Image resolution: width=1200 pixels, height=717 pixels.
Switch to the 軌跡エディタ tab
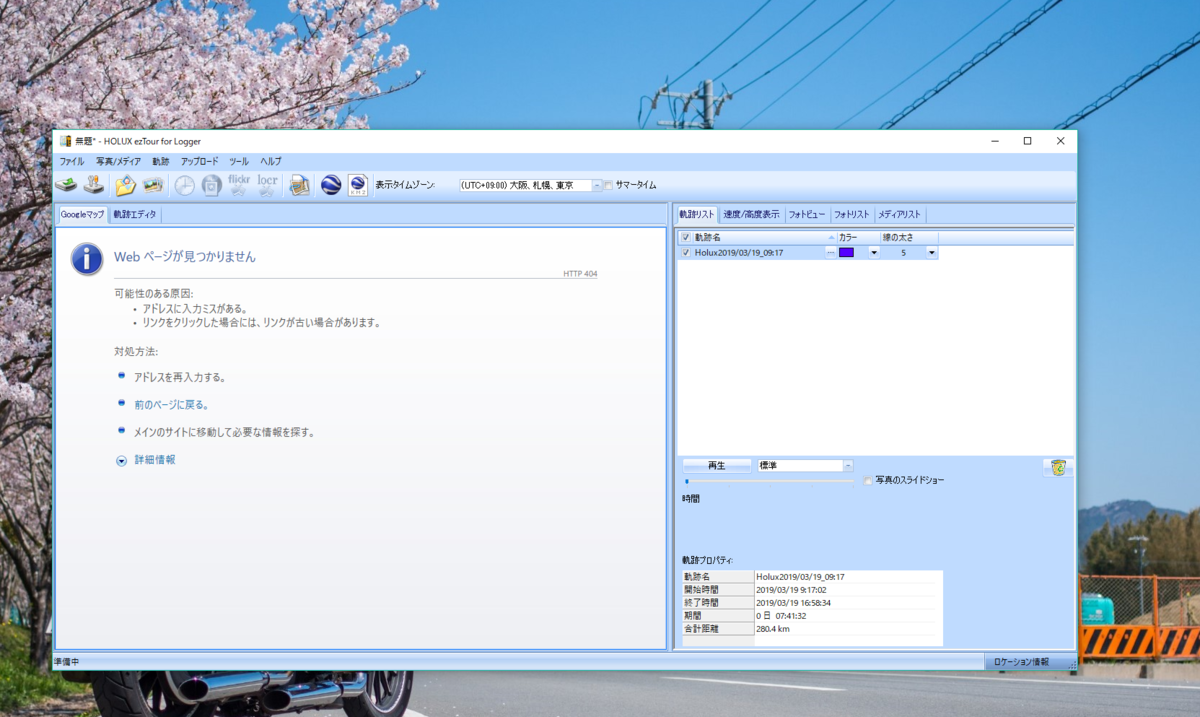135,213
